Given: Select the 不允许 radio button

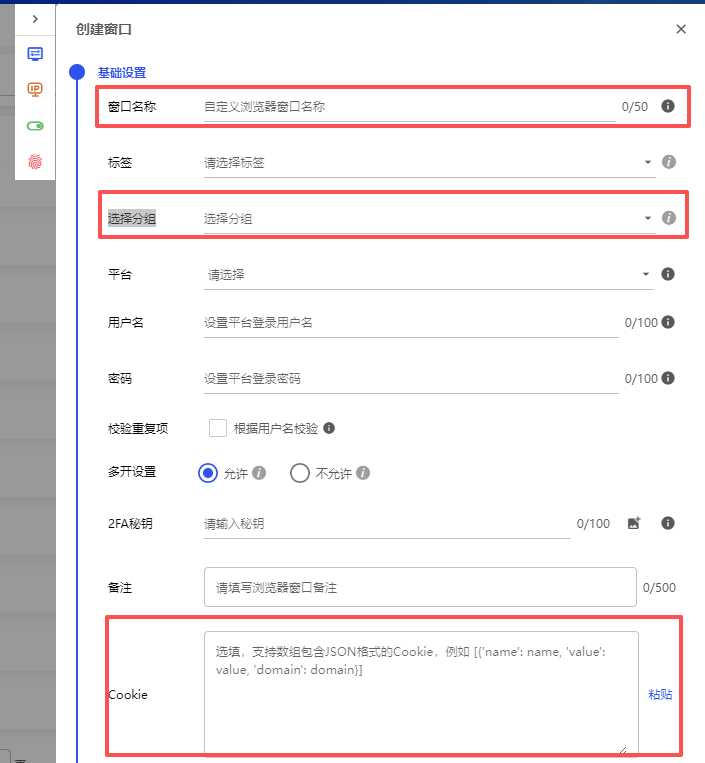Looking at the screenshot, I should click(299, 473).
